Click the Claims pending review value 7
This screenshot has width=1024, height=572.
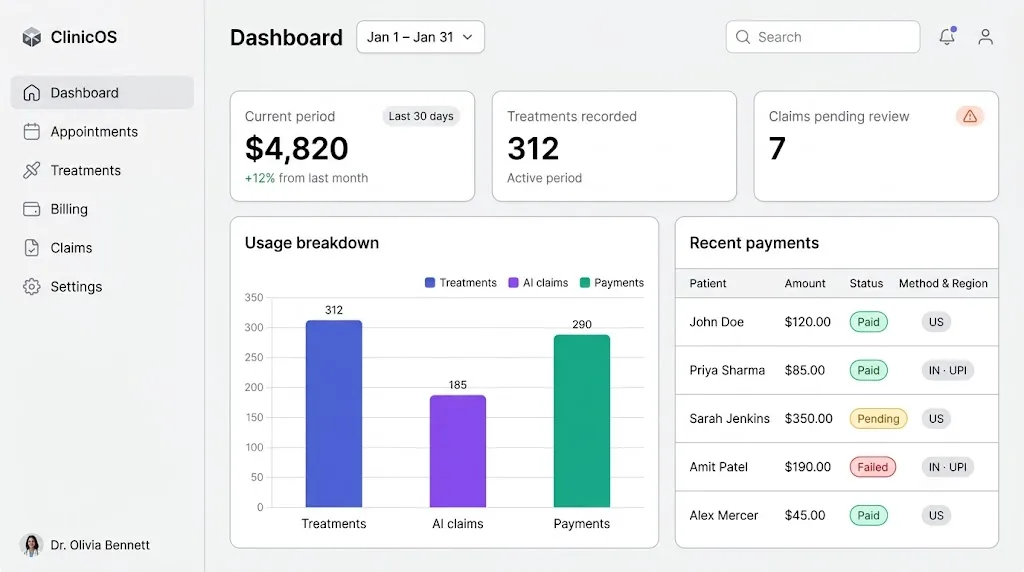coord(777,148)
